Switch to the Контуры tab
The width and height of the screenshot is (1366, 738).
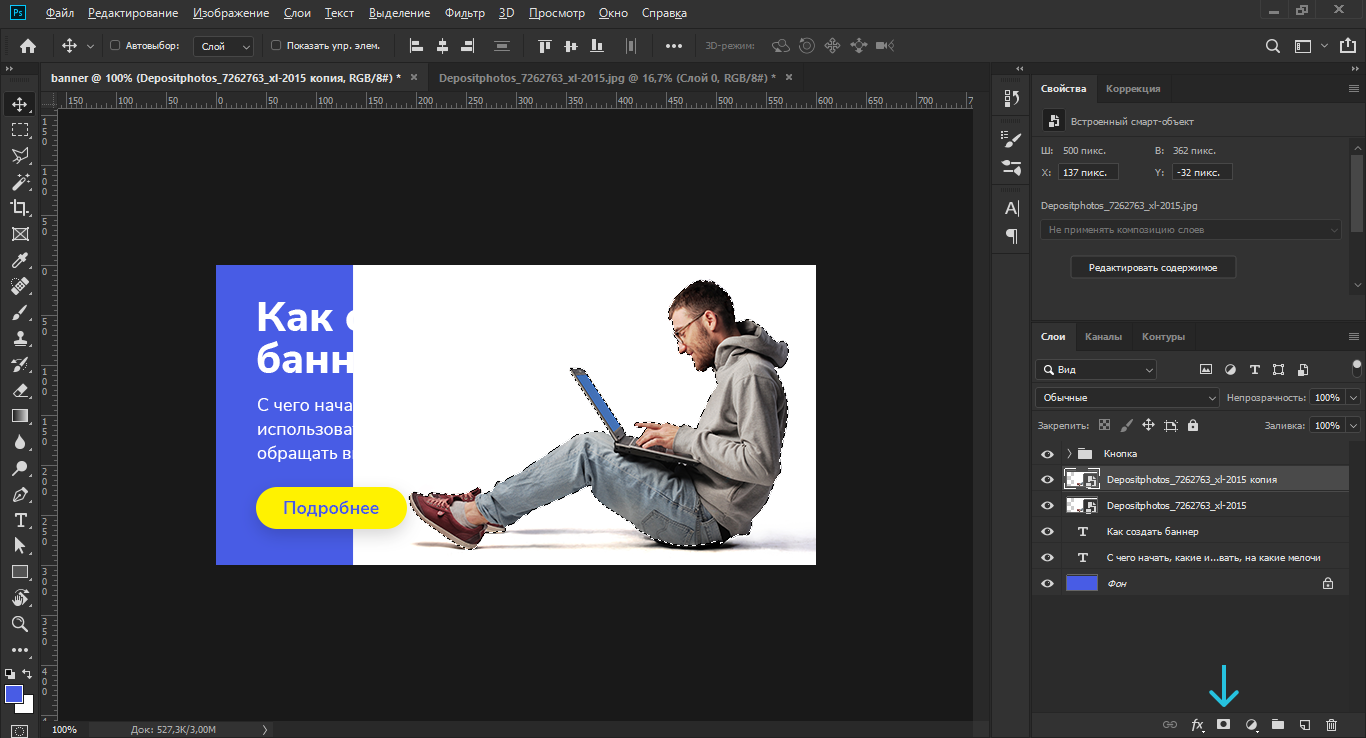pos(1163,337)
